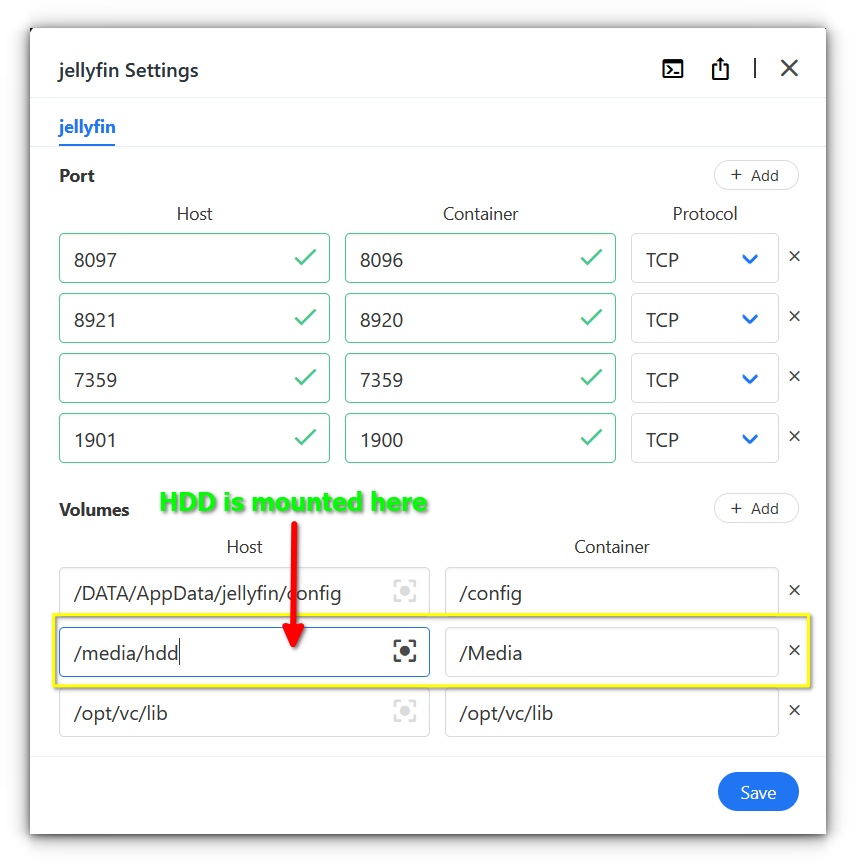The image size is (856, 866).
Task: Remove the 8097 port mapping
Action: [x=794, y=257]
